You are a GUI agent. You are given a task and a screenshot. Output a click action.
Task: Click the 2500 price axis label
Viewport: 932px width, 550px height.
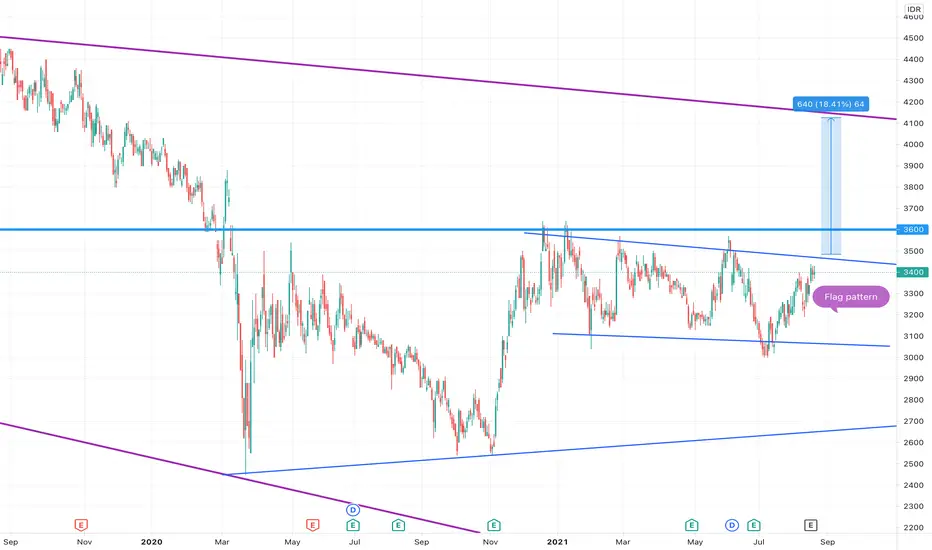914,464
